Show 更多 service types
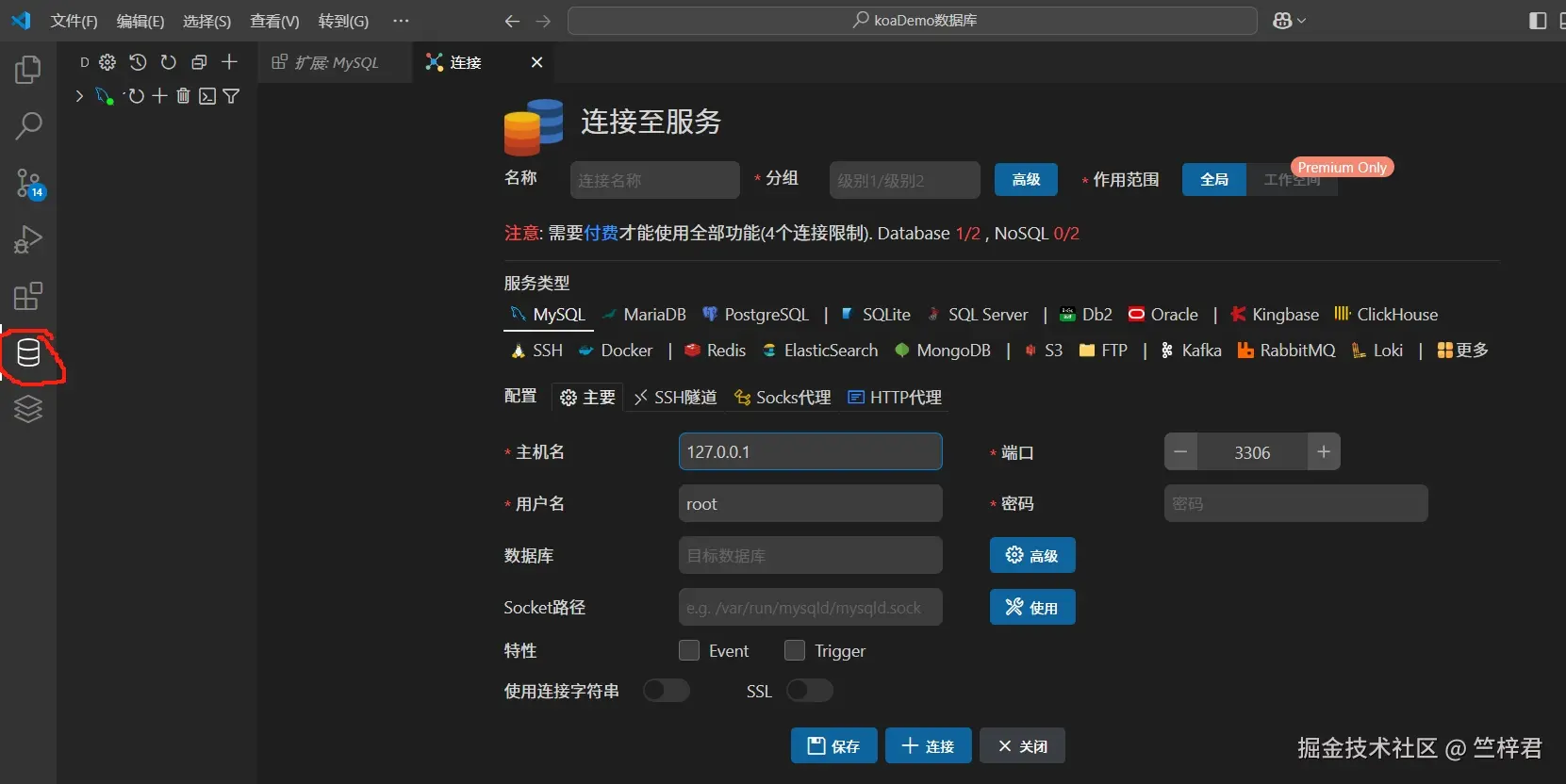This screenshot has height=784, width=1566. (1462, 351)
